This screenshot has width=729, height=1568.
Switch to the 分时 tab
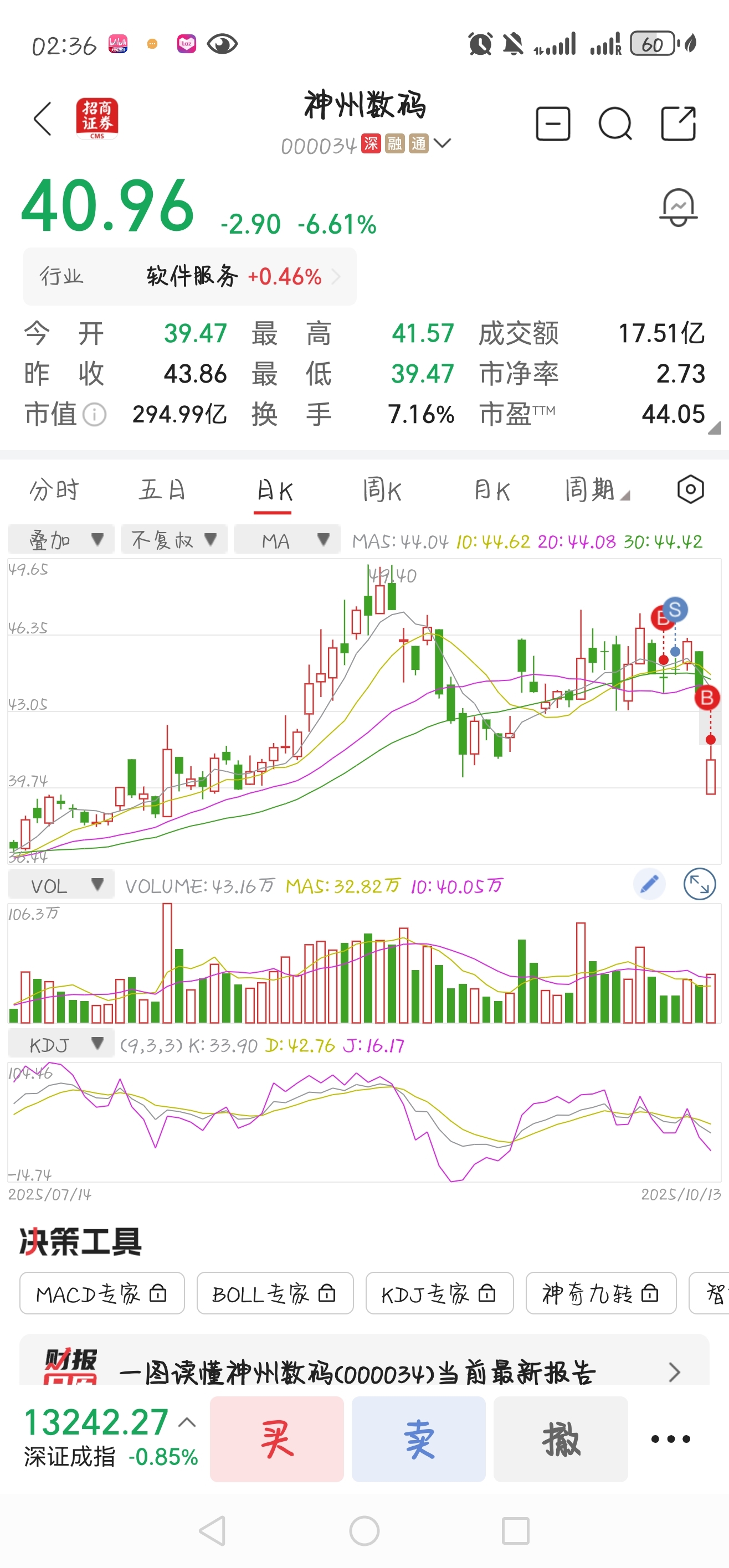pyautogui.click(x=54, y=489)
